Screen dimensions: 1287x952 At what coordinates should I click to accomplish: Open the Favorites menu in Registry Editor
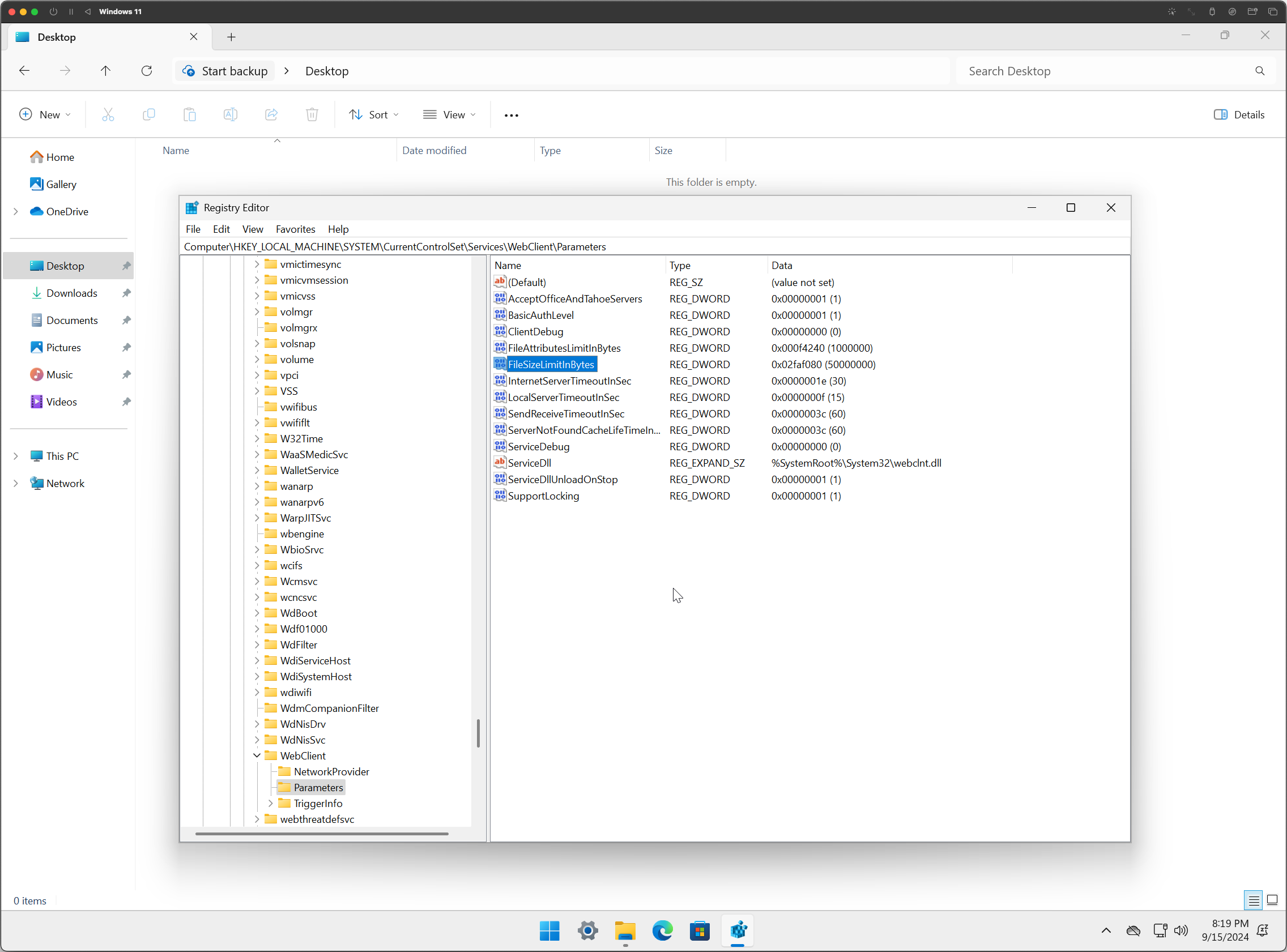pyautogui.click(x=295, y=229)
